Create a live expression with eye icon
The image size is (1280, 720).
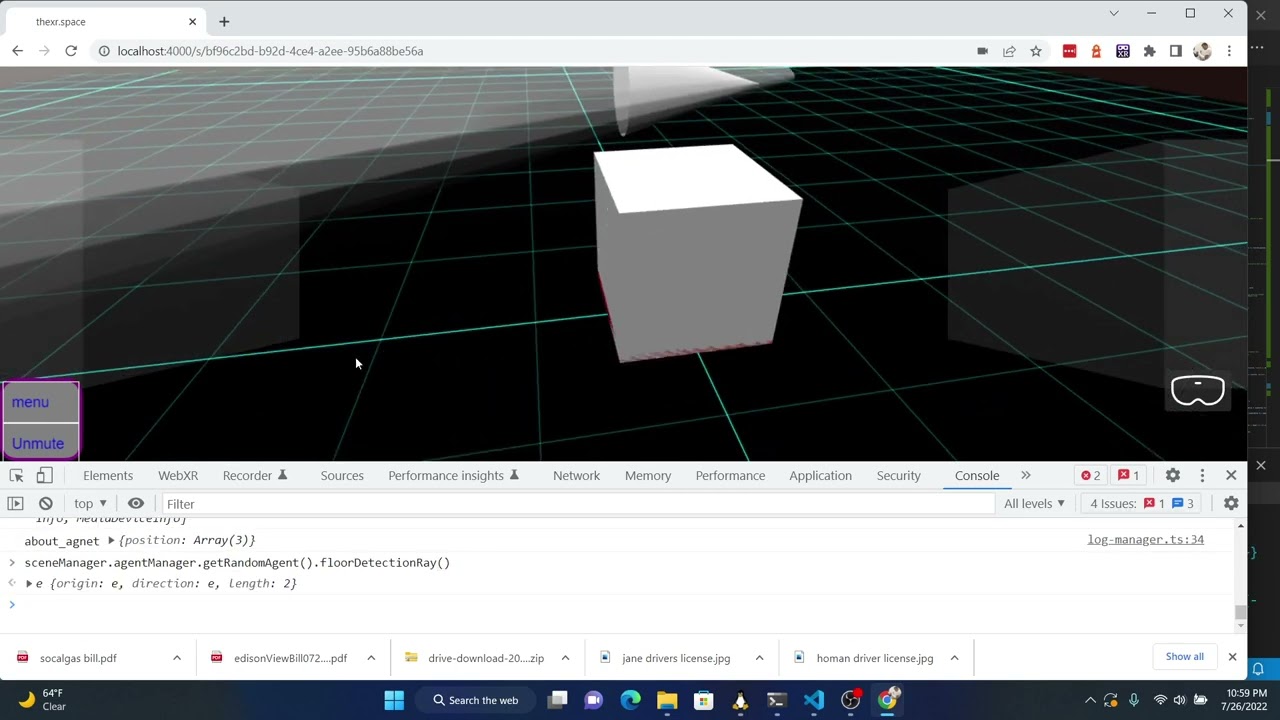136,503
